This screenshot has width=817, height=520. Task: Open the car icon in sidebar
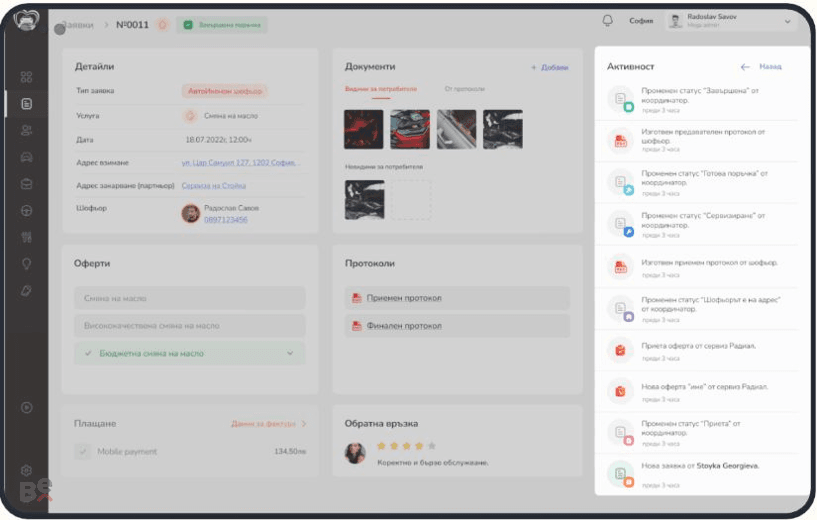(x=26, y=157)
